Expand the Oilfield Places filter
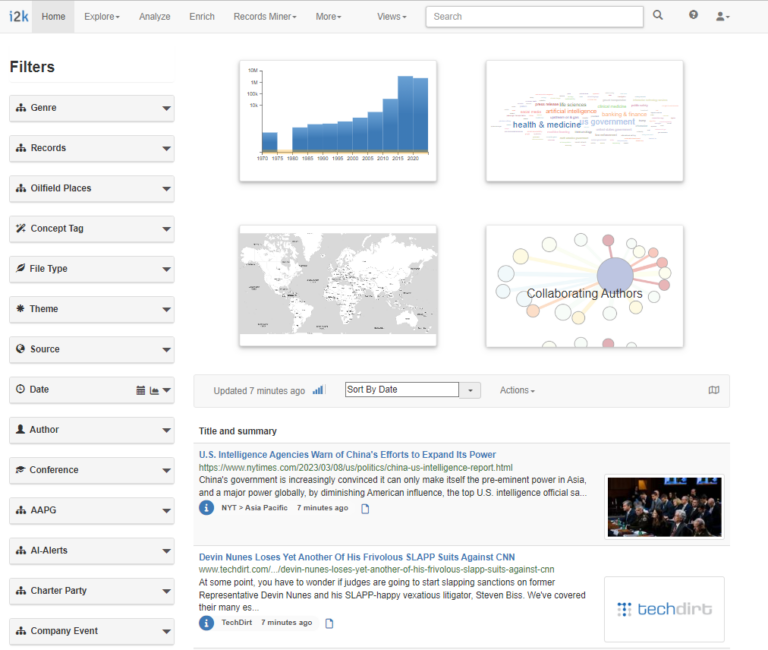 (x=91, y=188)
